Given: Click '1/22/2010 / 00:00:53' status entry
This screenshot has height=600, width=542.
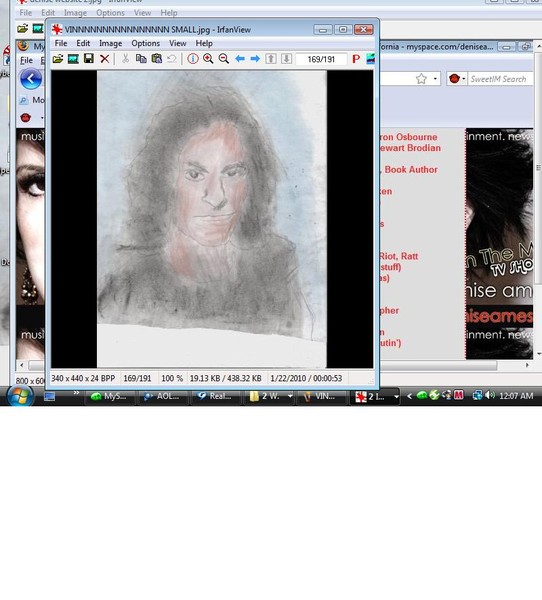Looking at the screenshot, I should [x=306, y=378].
